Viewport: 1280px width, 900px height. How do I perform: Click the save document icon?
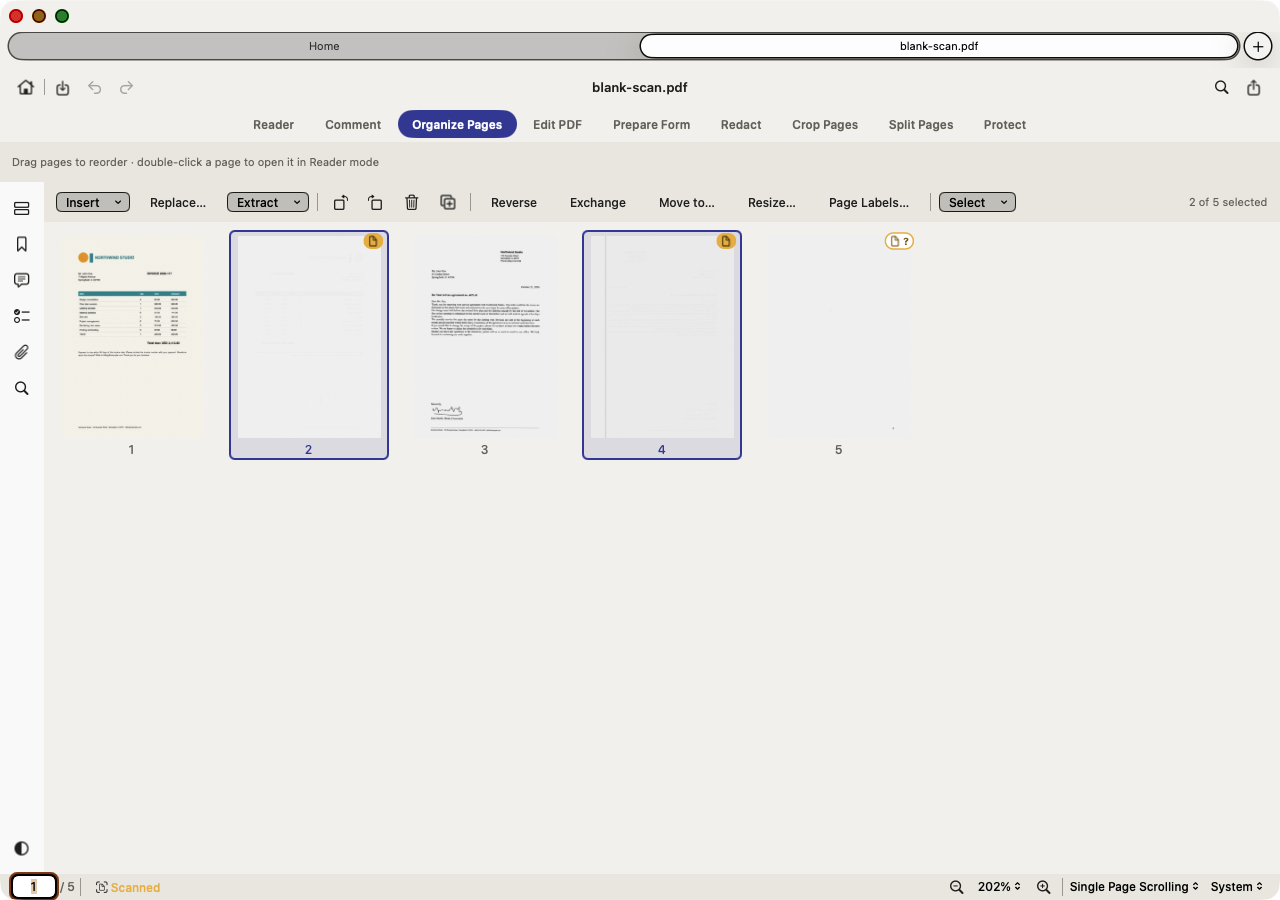62,88
